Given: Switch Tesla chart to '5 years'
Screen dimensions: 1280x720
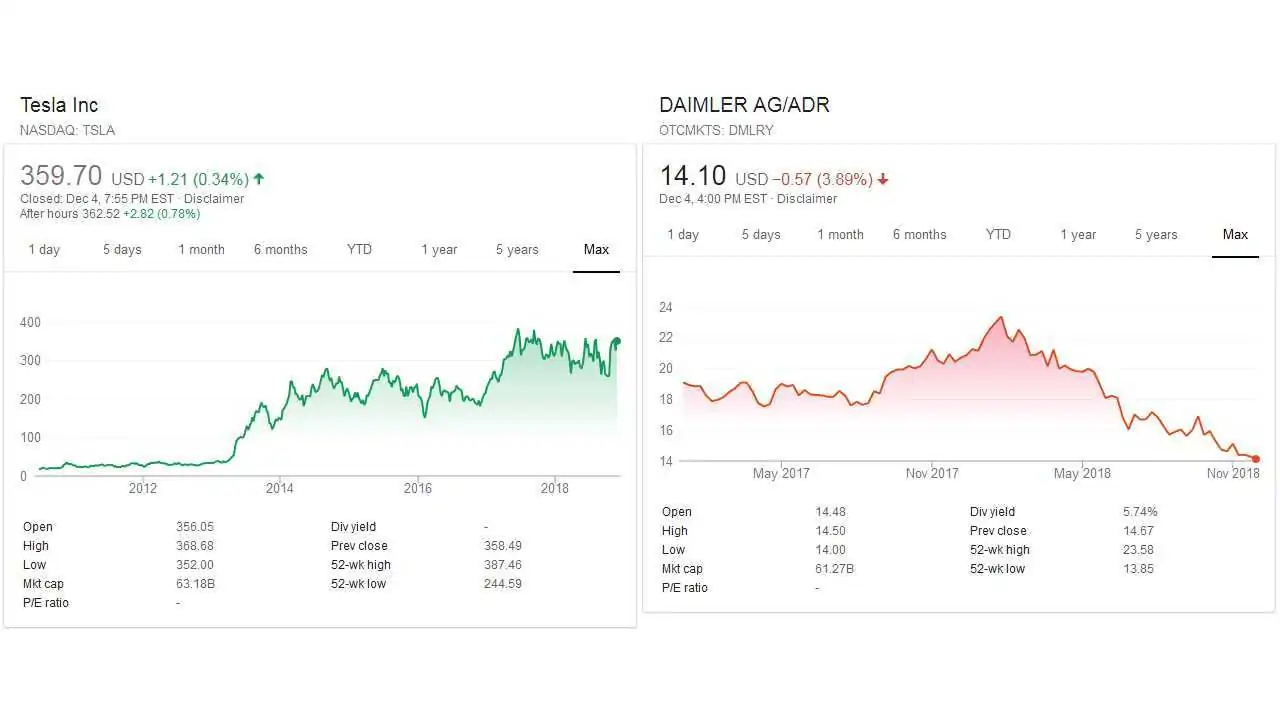Looking at the screenshot, I should pyautogui.click(x=517, y=249).
